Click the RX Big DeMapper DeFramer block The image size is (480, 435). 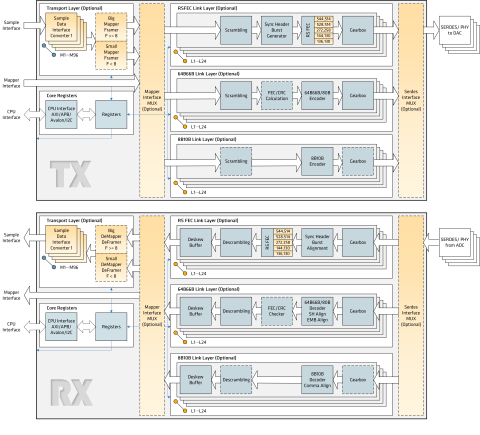coord(111,239)
